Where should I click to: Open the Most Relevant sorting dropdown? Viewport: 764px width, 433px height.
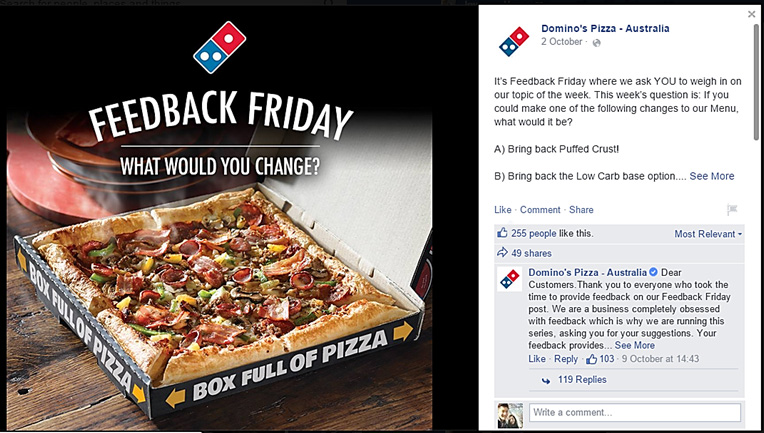click(708, 234)
